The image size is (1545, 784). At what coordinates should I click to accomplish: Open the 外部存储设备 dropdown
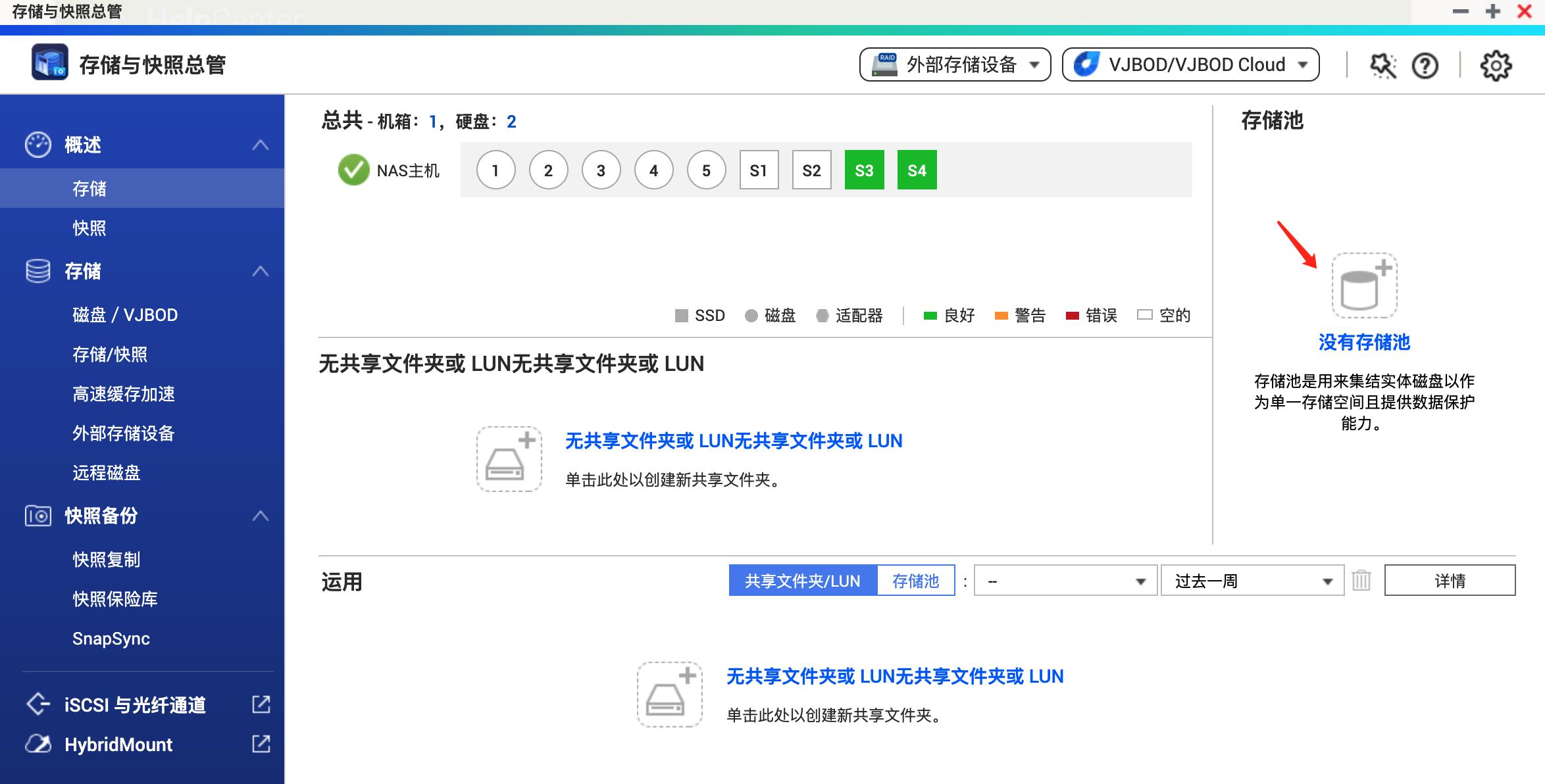(x=953, y=65)
